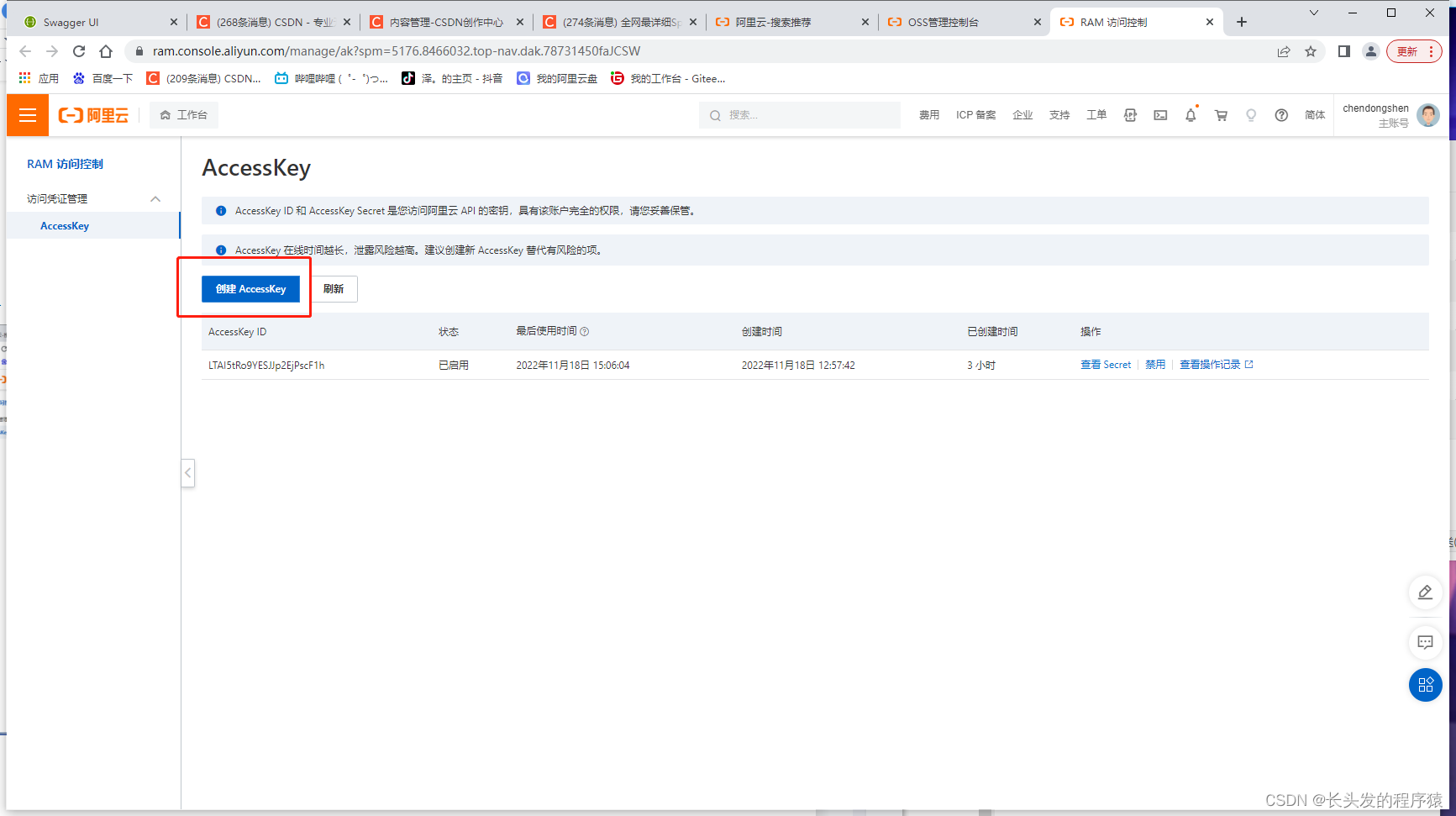Click the 最后使用时间 column header
Image resolution: width=1456 pixels, height=816 pixels.
(x=546, y=331)
